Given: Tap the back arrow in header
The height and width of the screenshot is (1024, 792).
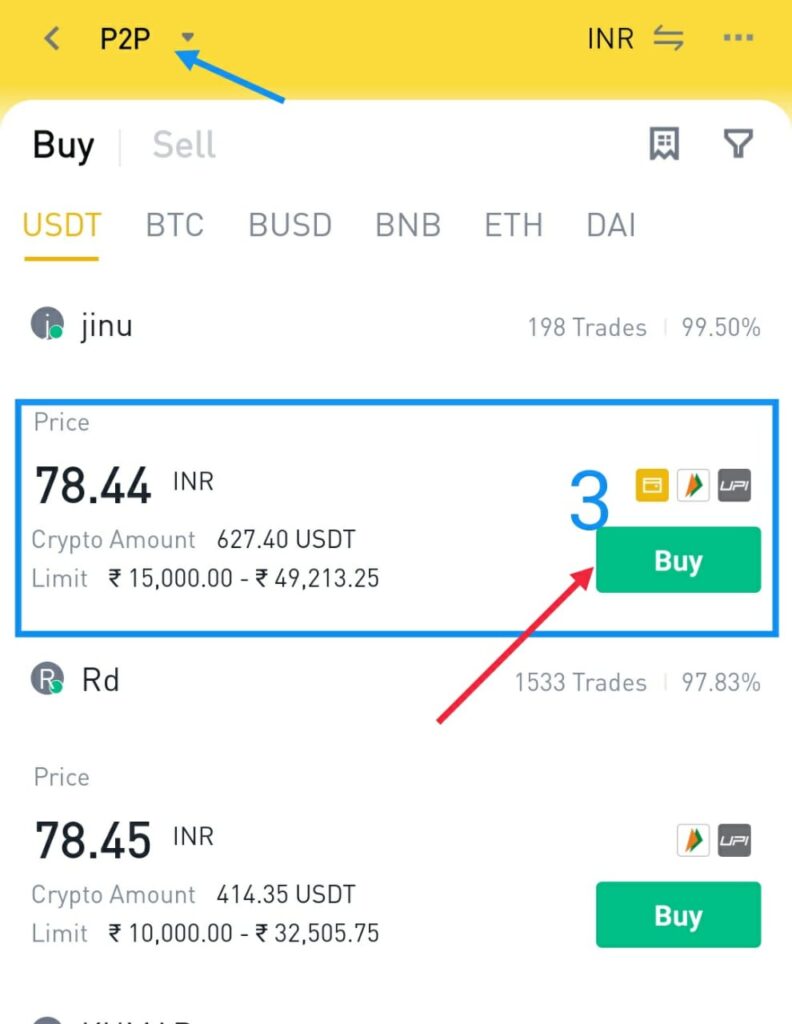Looking at the screenshot, I should (x=52, y=39).
